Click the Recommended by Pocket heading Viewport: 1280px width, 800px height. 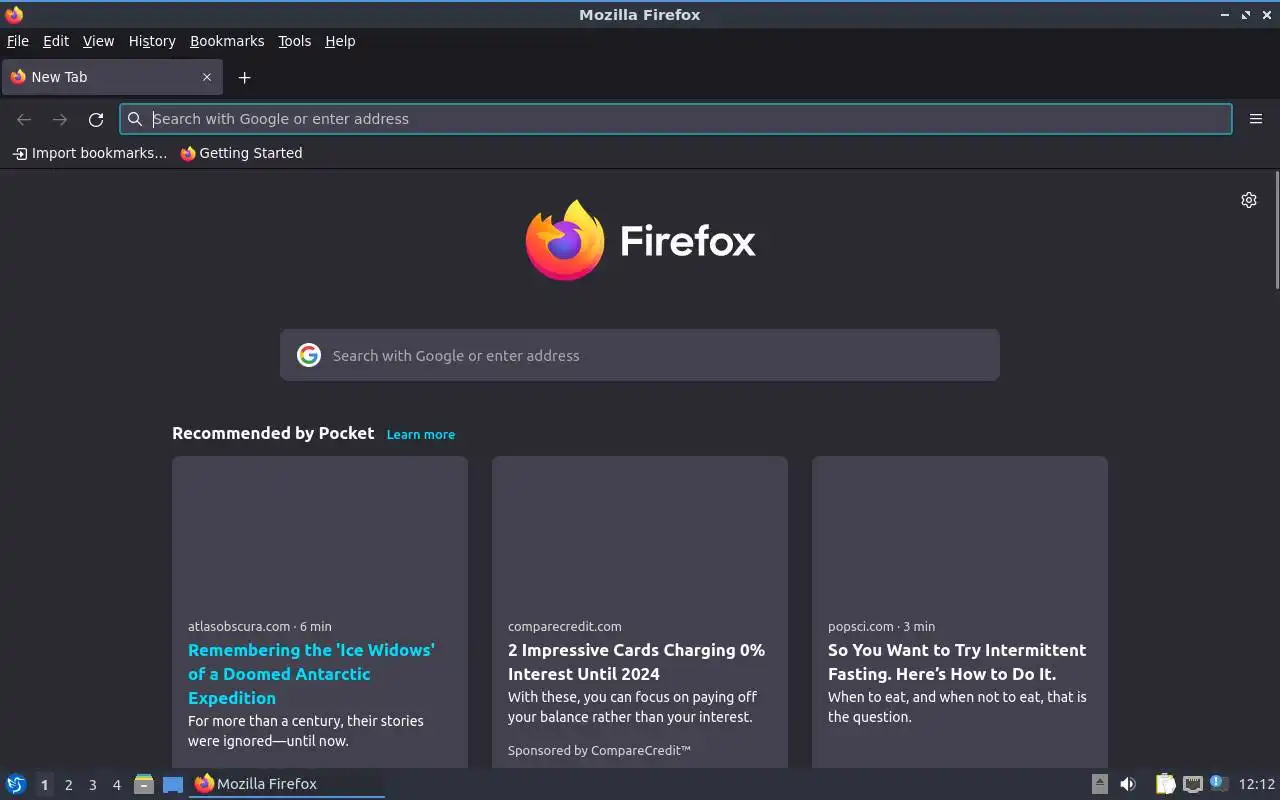pos(273,433)
